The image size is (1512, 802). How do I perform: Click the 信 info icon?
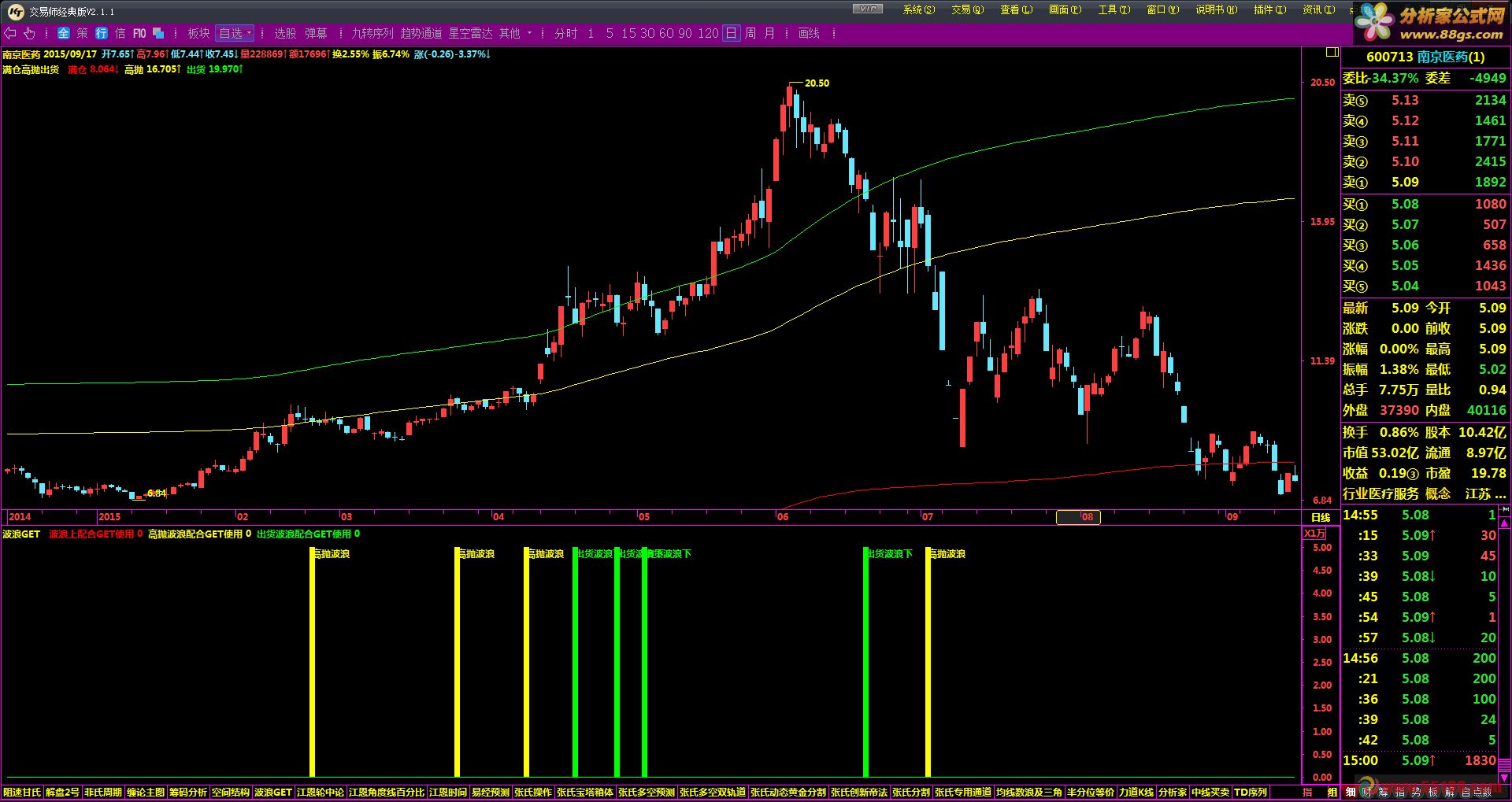(120, 33)
